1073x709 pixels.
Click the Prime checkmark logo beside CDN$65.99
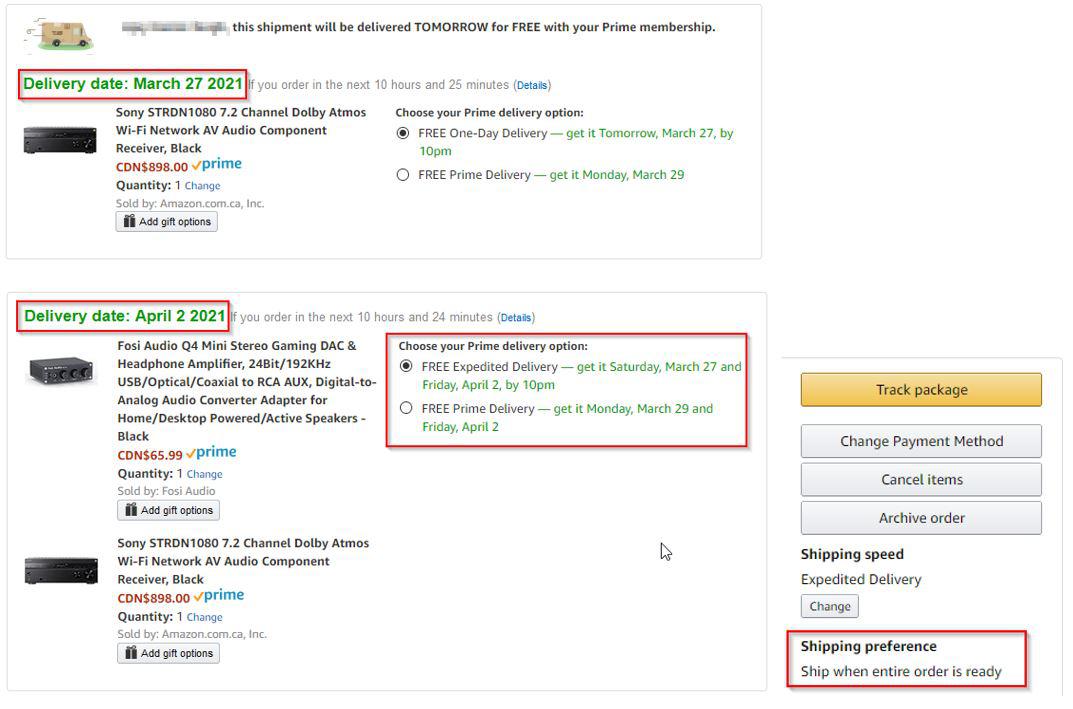coord(213,452)
